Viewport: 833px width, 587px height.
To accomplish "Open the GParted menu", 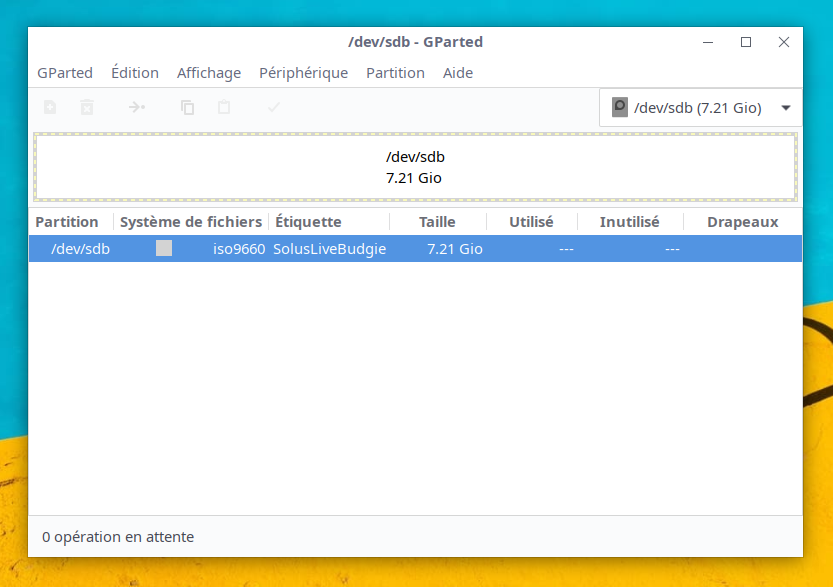I will click(x=65, y=73).
